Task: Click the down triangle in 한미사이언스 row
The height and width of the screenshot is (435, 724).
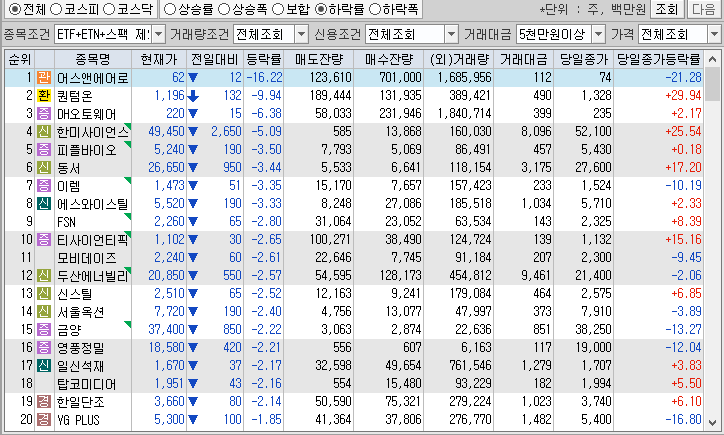Action: click(x=193, y=132)
